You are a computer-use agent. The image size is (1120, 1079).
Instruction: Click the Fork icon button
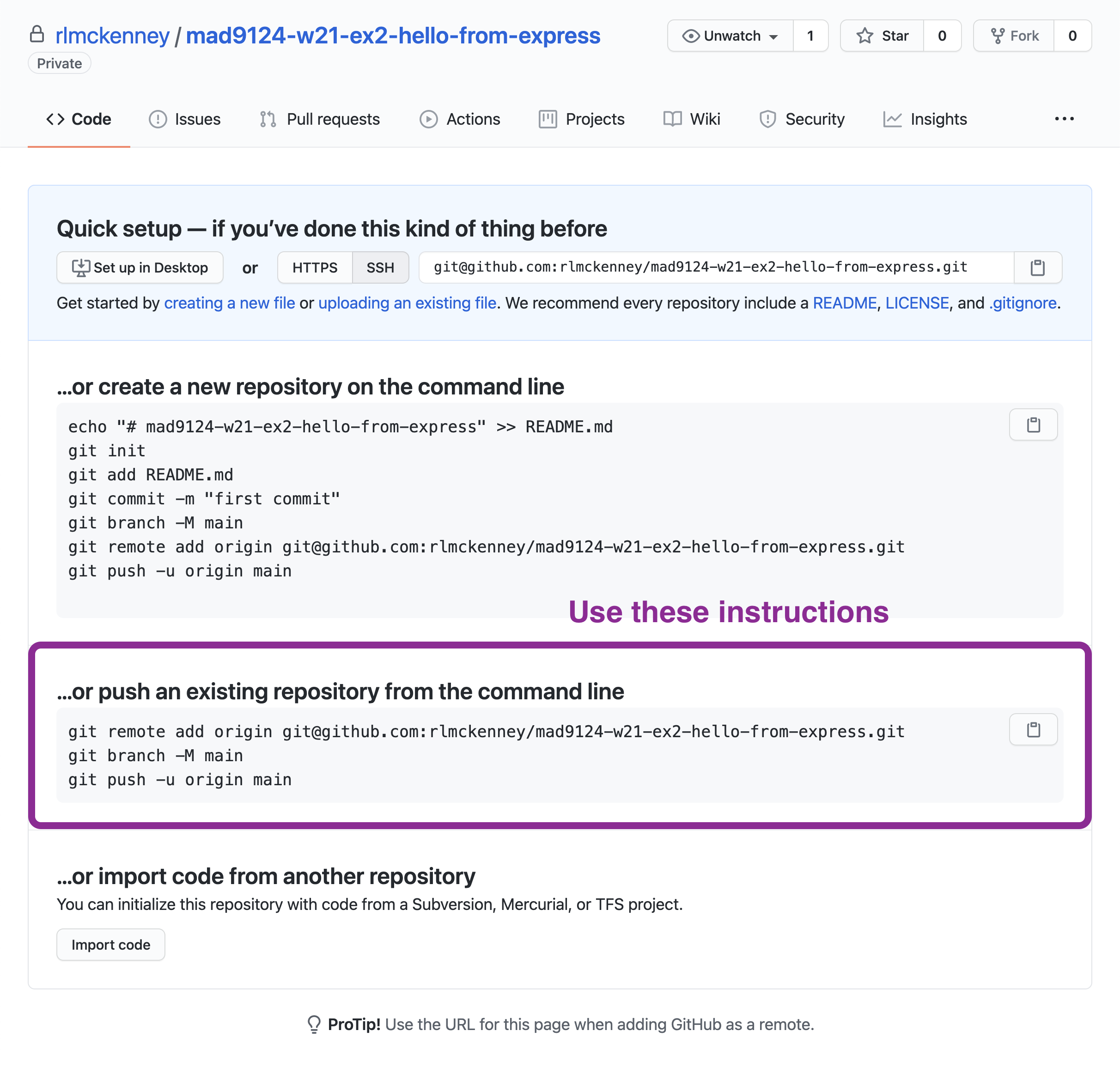pyautogui.click(x=1014, y=36)
